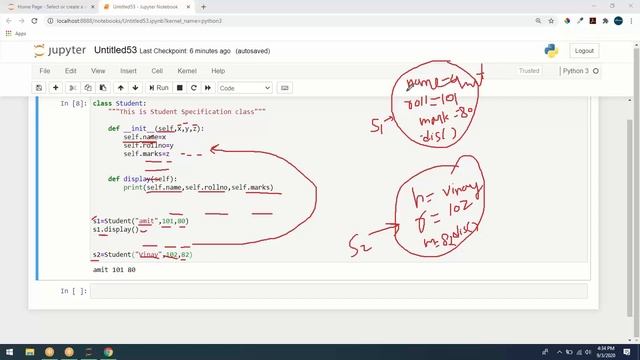
Task: Click the Trusted notebook indicator
Action: pos(529,71)
